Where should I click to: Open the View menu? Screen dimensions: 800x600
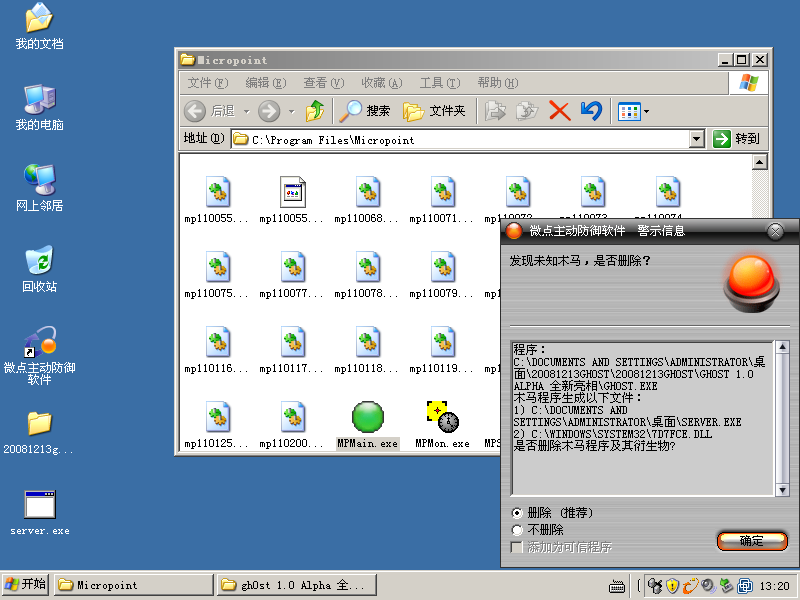324,83
